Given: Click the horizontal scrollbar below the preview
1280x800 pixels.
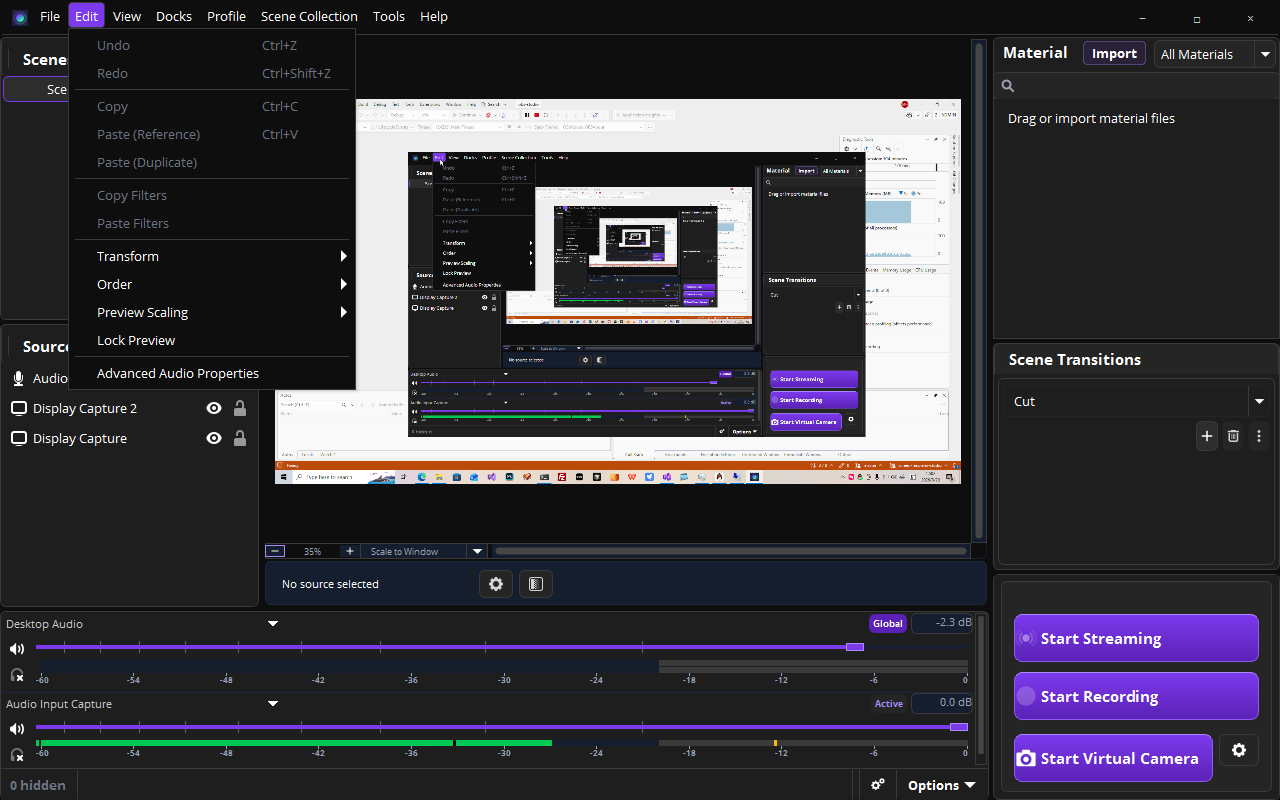Looking at the screenshot, I should click(x=730, y=551).
